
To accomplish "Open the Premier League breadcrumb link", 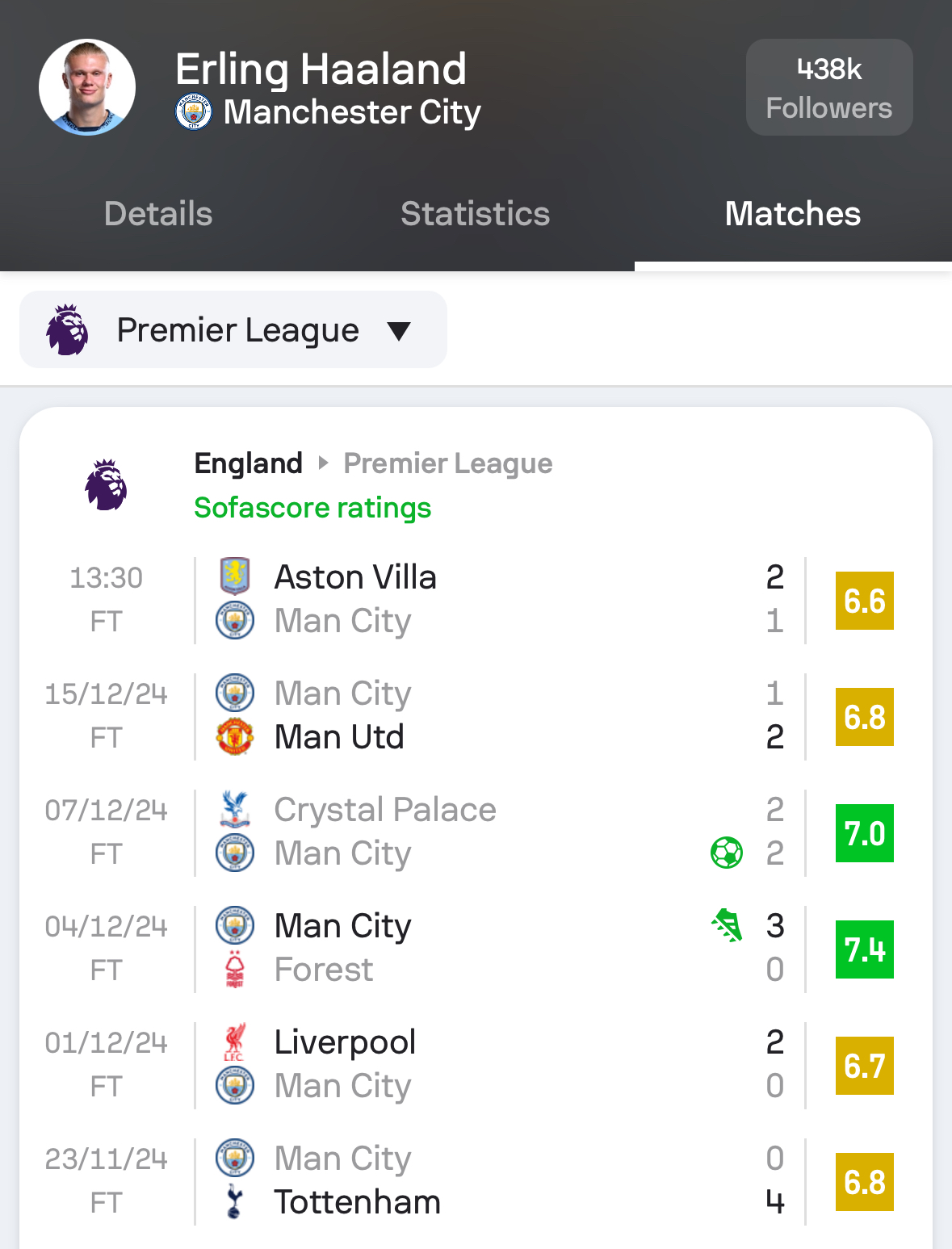I will pyautogui.click(x=448, y=463).
